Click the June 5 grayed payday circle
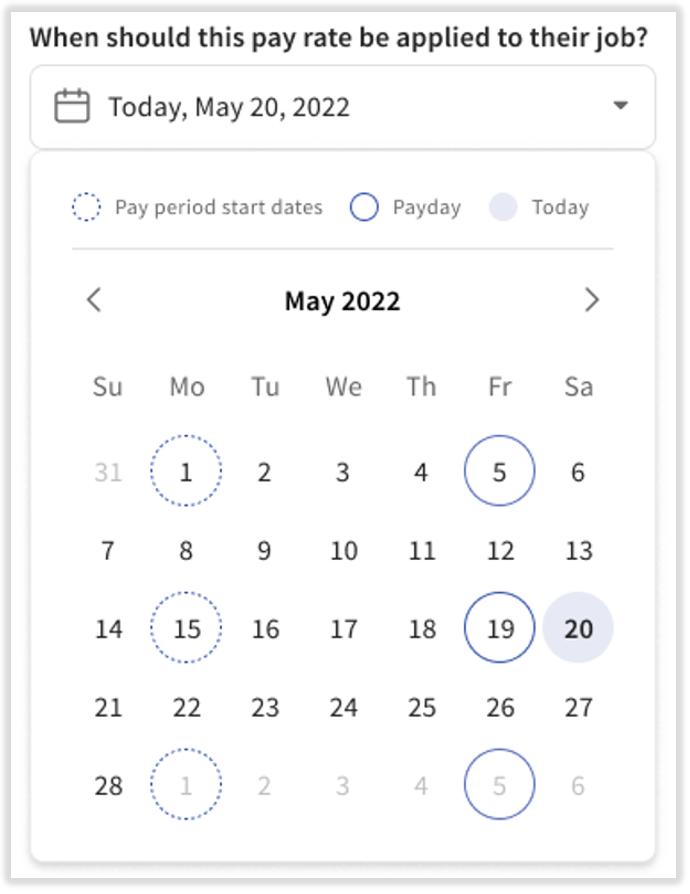The width and height of the screenshot is (690, 894). 500,785
